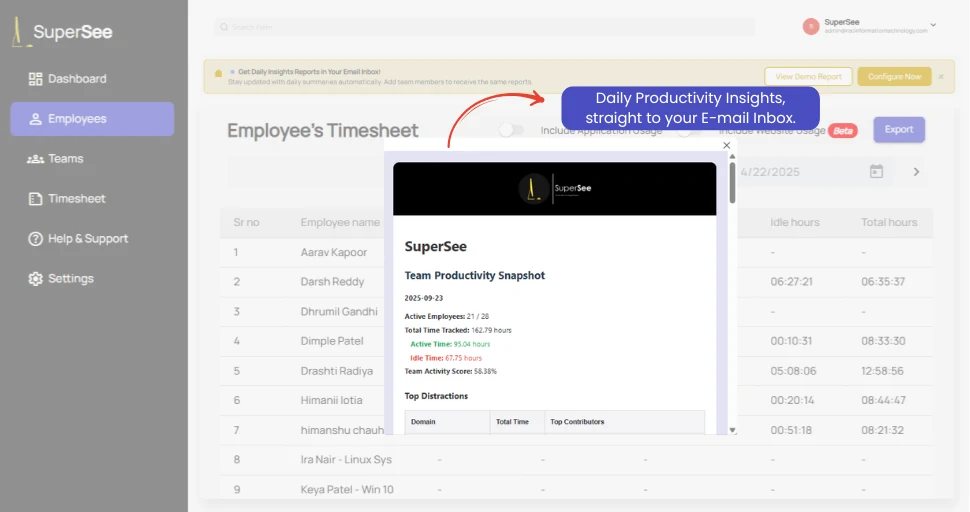Click the Sr no column header
Image resolution: width=970 pixels, height=512 pixels.
(246, 222)
